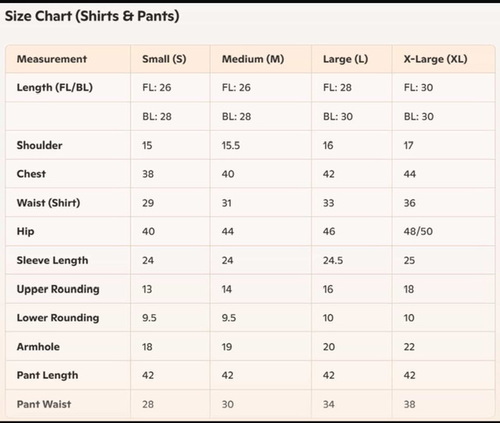Select the Small FL: 26 cell
This screenshot has width=500, height=423.
pyautogui.click(x=157, y=88)
